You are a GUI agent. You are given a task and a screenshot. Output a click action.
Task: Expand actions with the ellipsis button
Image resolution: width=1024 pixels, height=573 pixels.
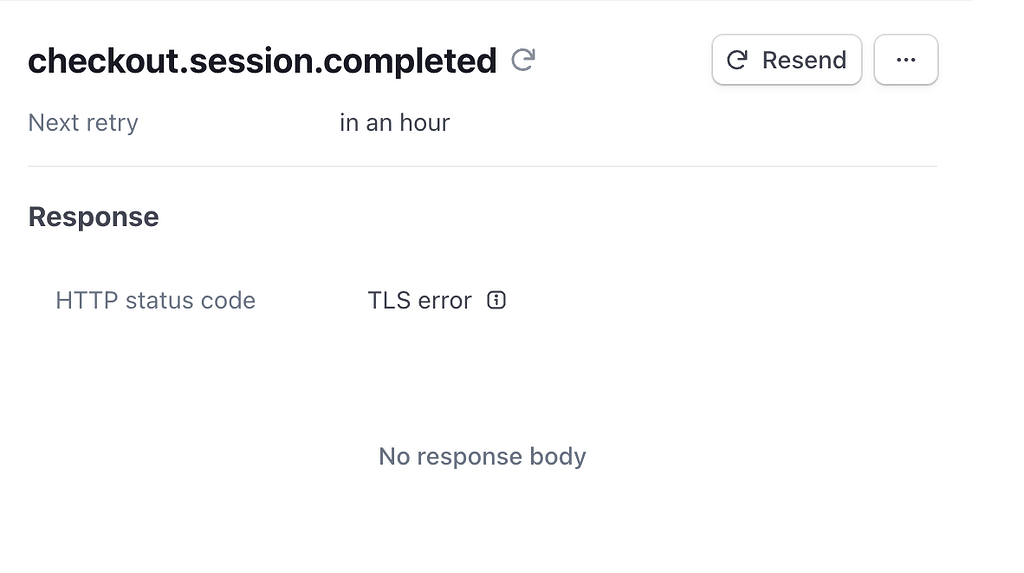[x=906, y=59]
